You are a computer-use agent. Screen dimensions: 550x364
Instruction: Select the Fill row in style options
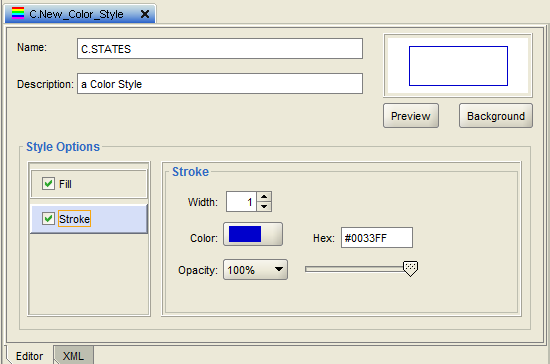(x=89, y=184)
